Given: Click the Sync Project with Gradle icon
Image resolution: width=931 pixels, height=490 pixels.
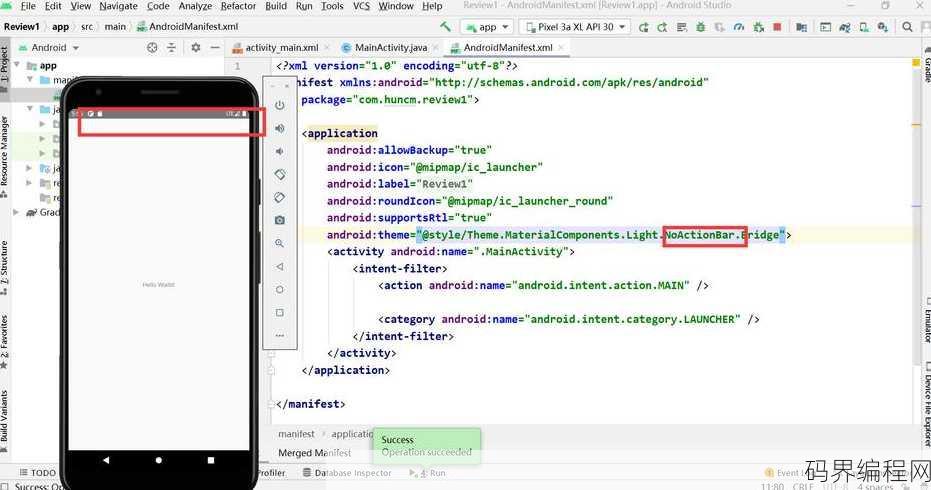Looking at the screenshot, I should pyautogui.click(x=845, y=27).
